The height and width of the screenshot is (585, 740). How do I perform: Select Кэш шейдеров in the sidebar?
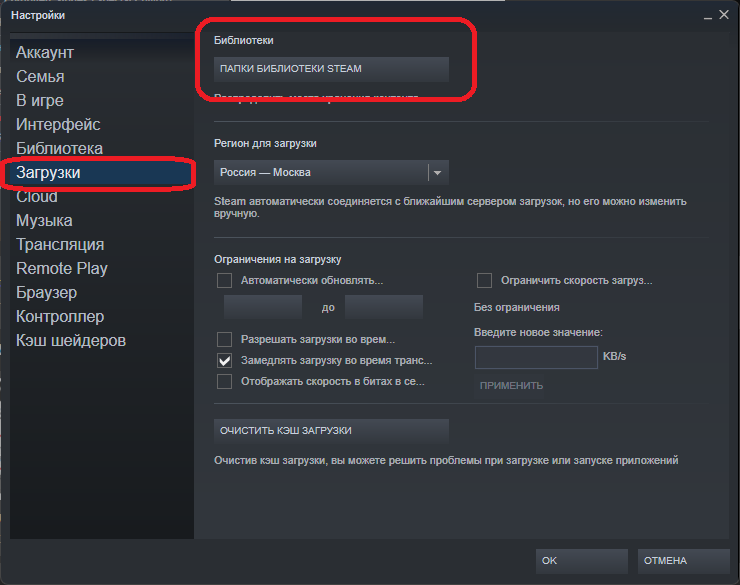71,340
